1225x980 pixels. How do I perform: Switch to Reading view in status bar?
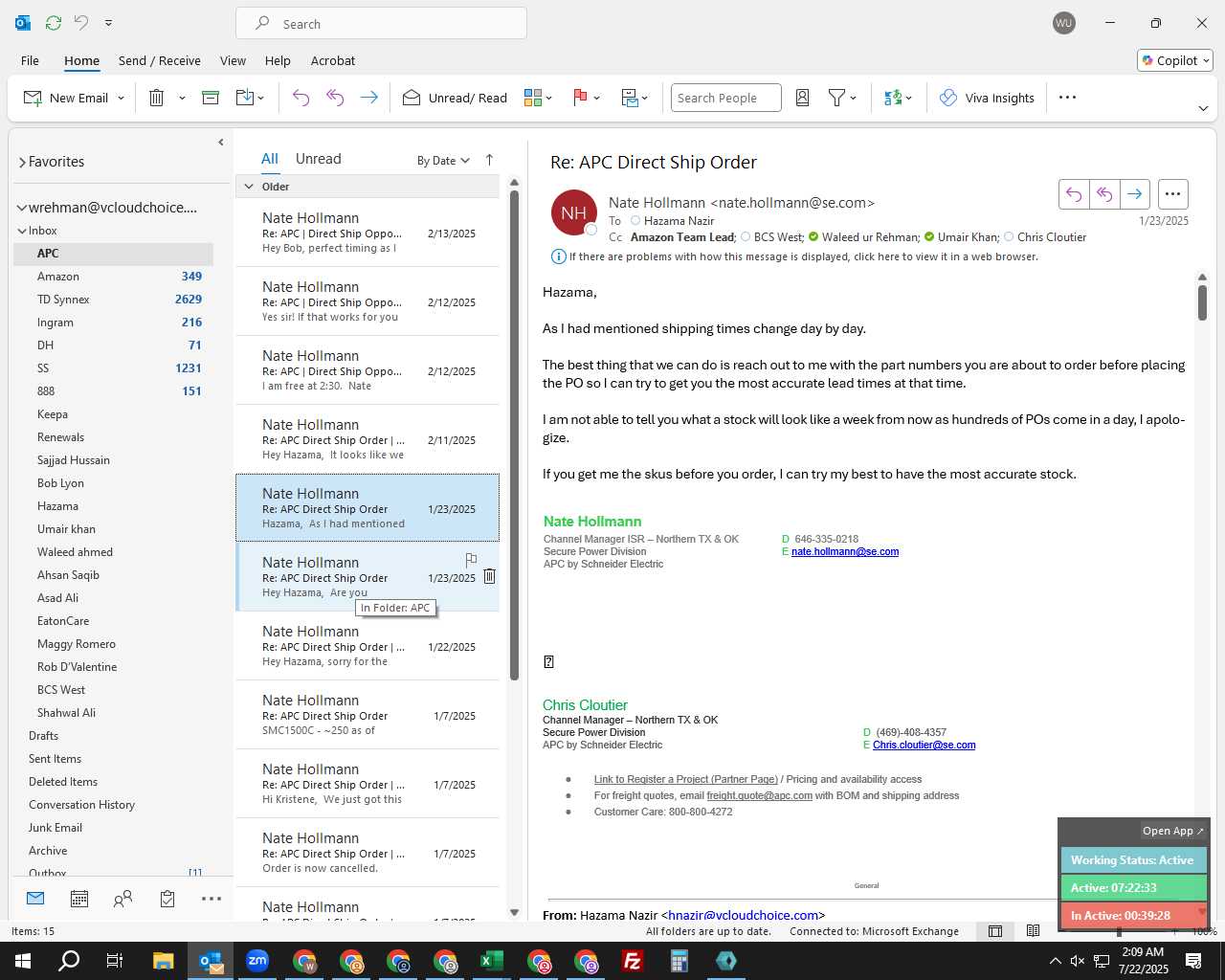point(1033,931)
